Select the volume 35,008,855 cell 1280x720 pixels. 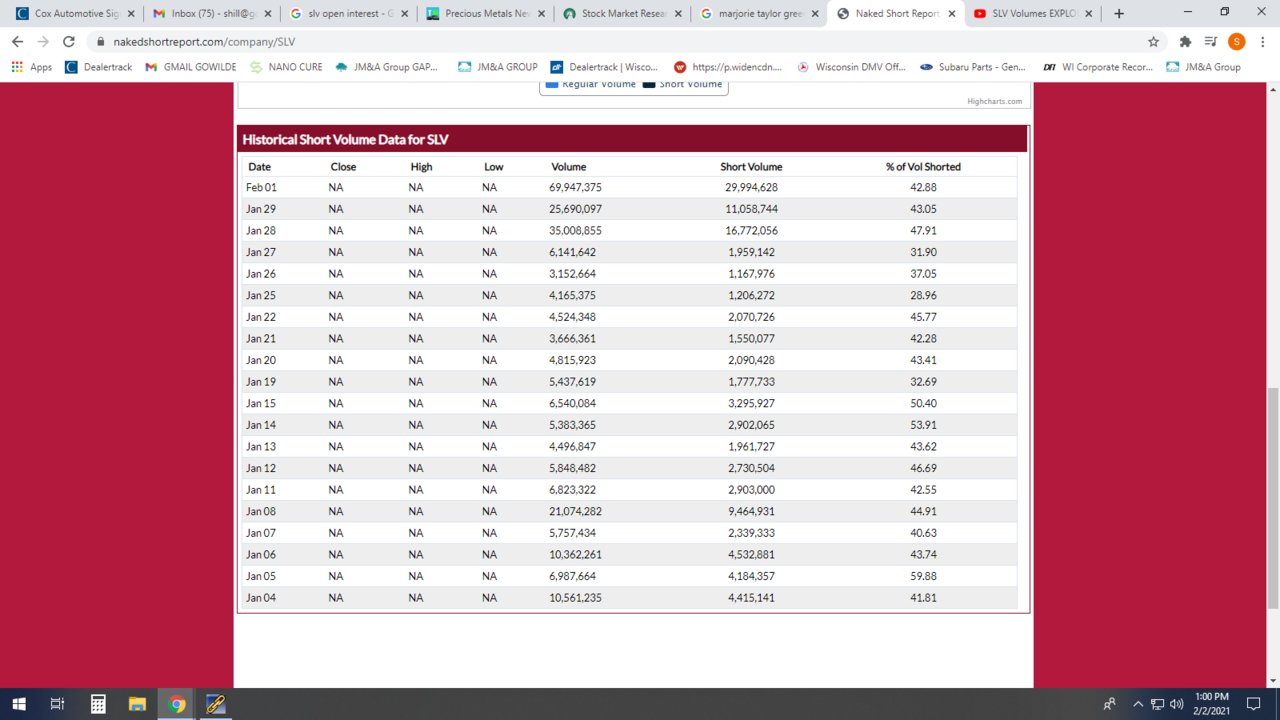pos(575,231)
